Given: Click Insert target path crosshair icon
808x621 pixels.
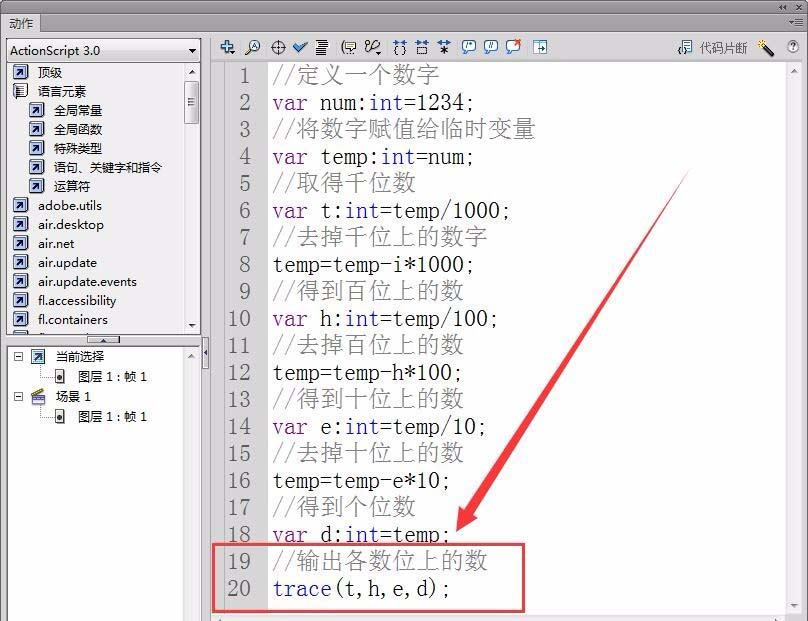Looking at the screenshot, I should 278,47.
